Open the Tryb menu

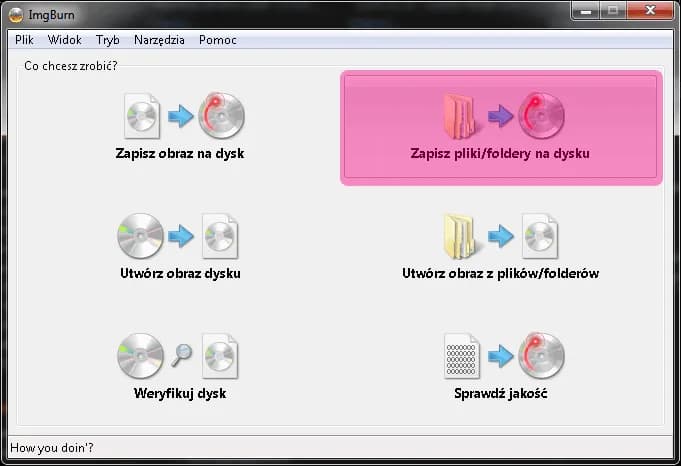click(x=108, y=40)
